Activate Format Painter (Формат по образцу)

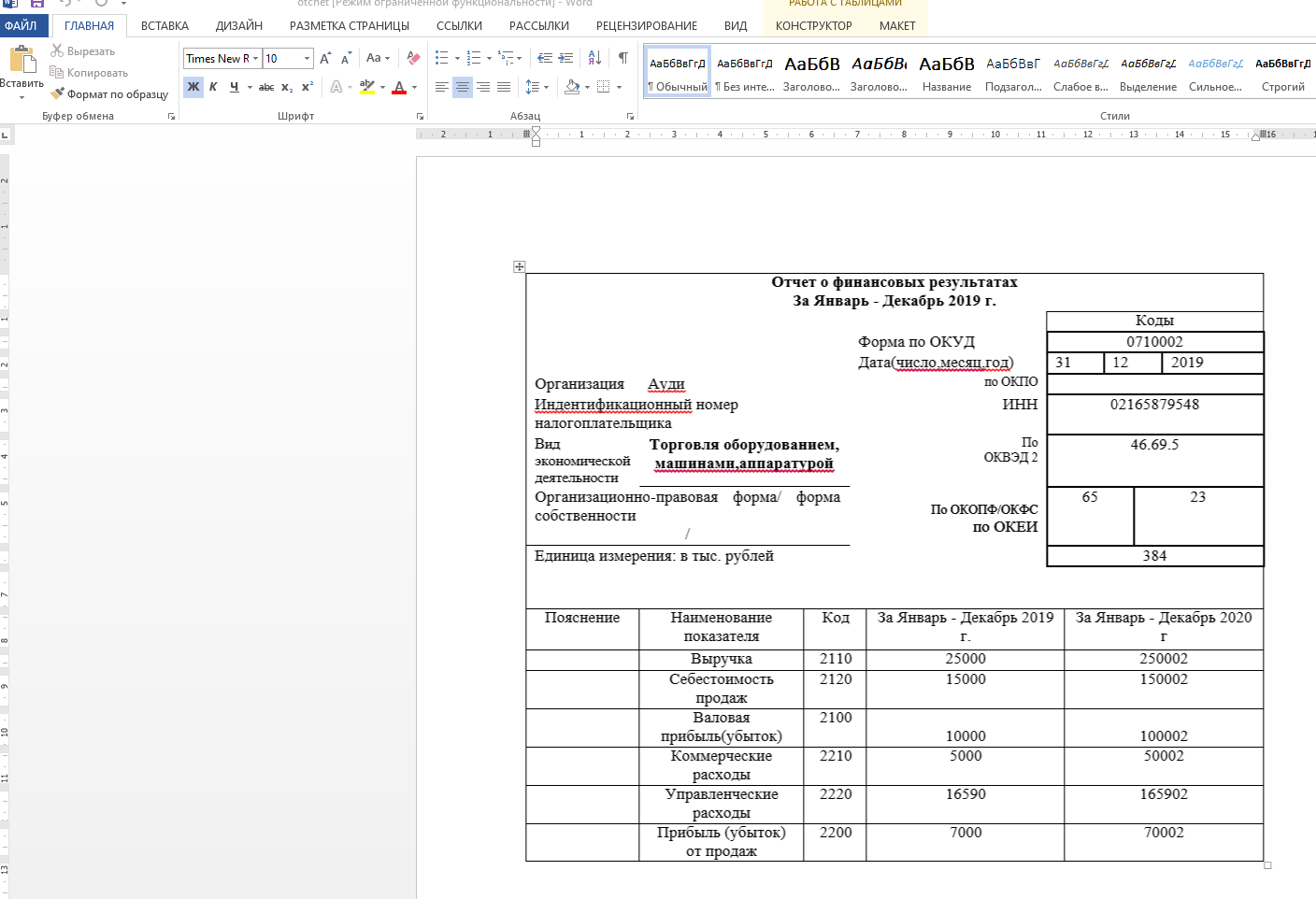[x=110, y=94]
